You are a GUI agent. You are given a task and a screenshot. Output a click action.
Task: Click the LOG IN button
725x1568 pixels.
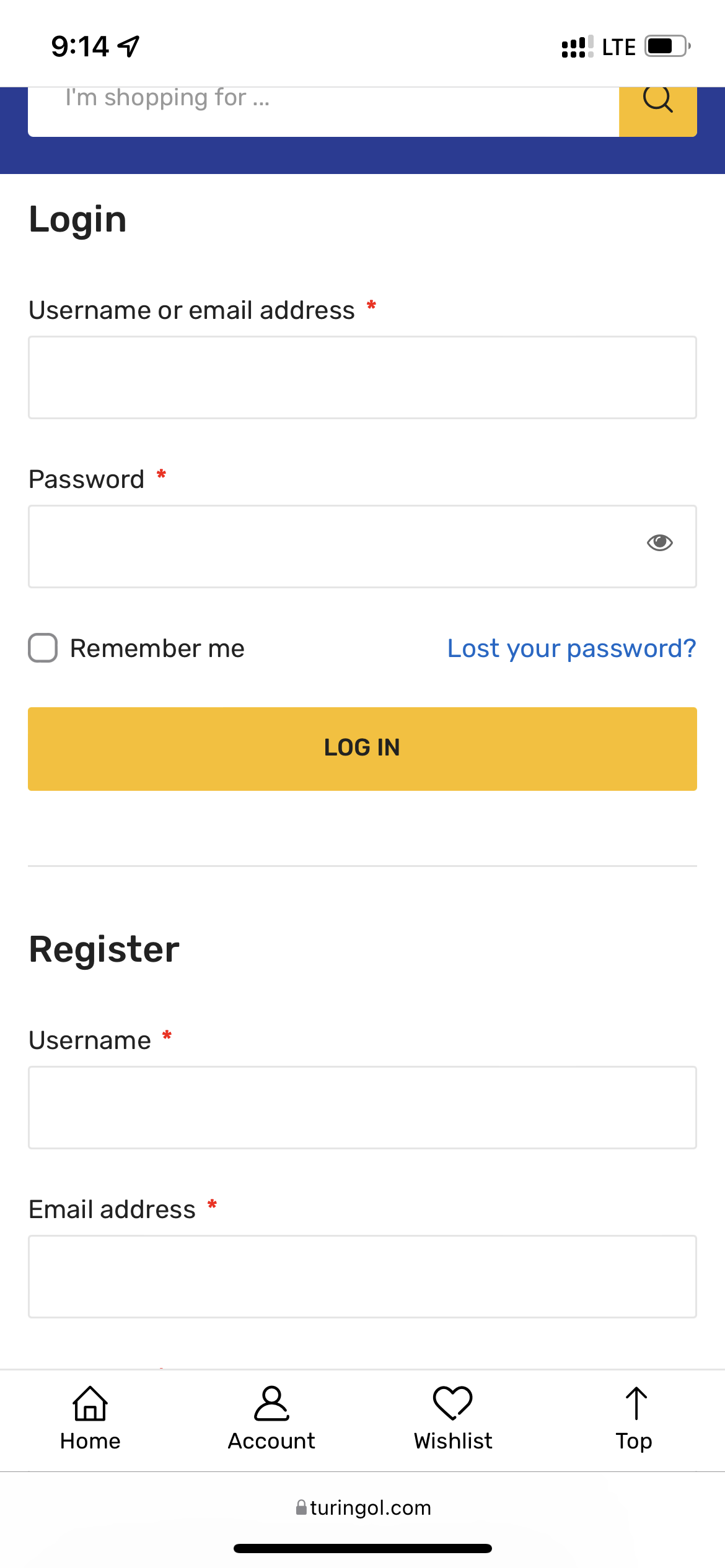[x=362, y=749]
